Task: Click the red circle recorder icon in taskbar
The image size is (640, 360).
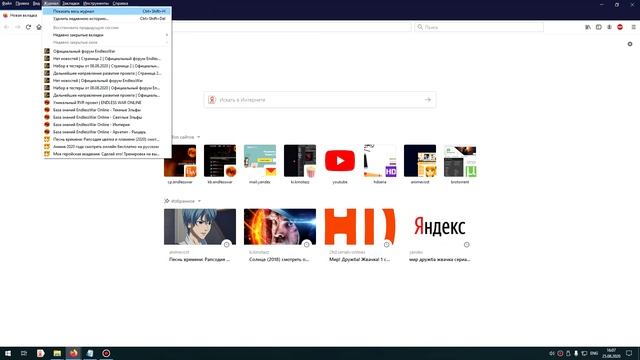Action: click(x=106, y=353)
